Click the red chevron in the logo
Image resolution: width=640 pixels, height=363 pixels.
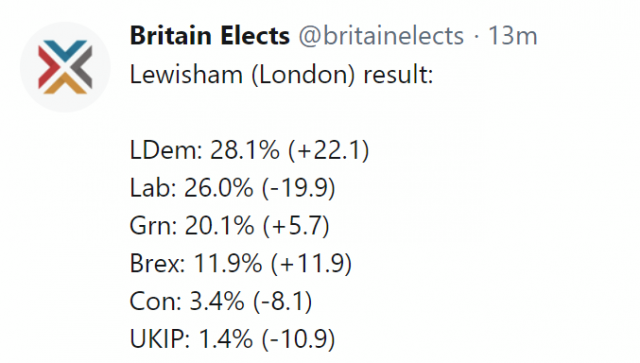(x=47, y=67)
